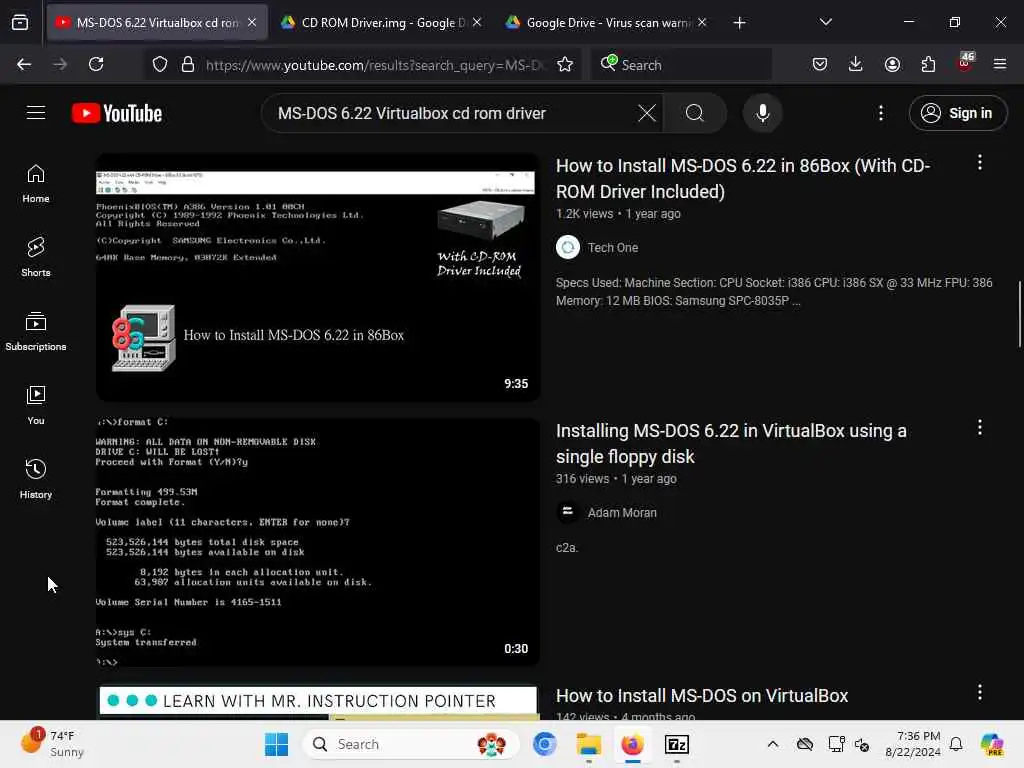The width and height of the screenshot is (1024, 768).
Task: Open How to Install MS-DOS 6.22 in 86Box title
Action: 743,178
